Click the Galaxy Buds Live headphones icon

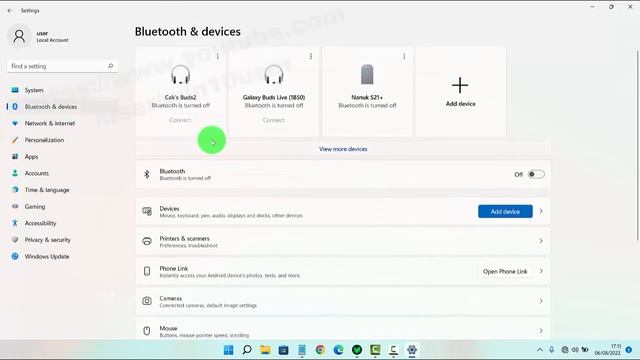(x=273, y=75)
